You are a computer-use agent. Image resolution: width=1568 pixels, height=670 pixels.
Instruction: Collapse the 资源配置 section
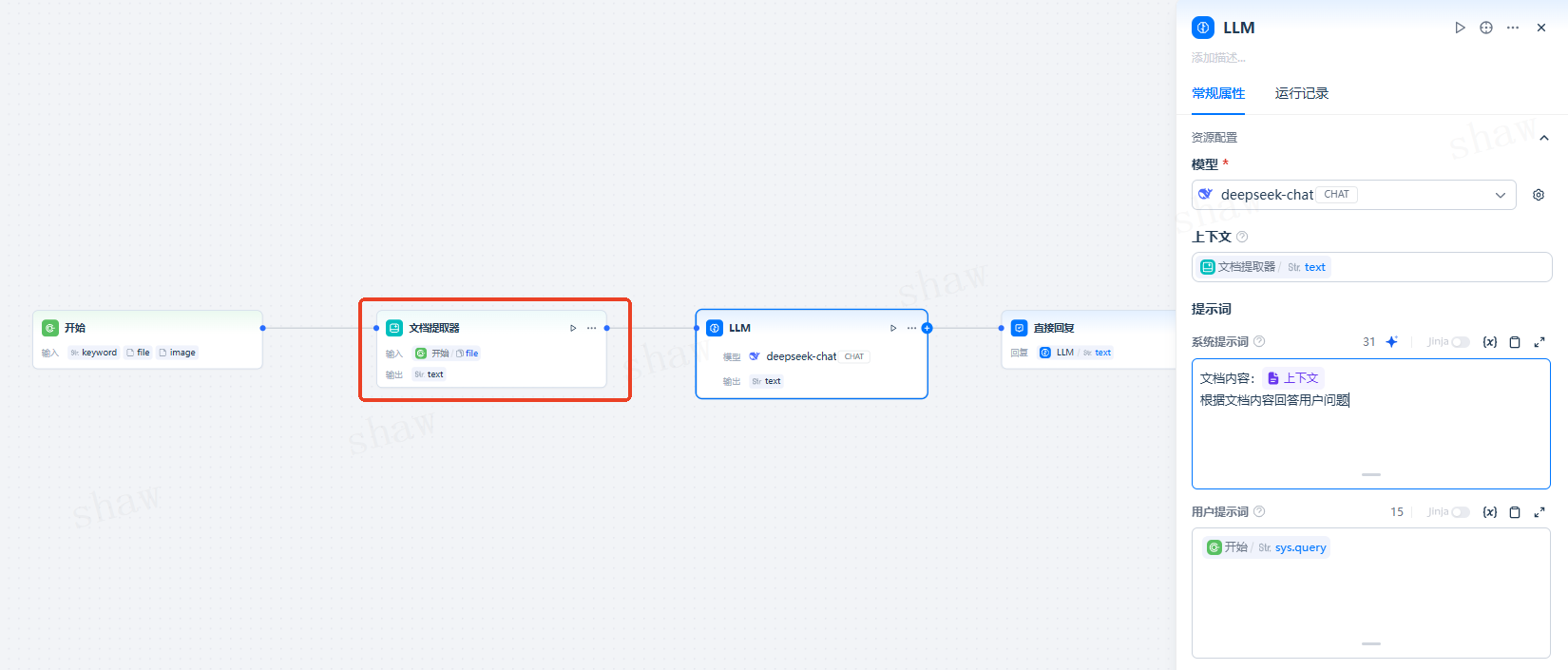tap(1544, 138)
